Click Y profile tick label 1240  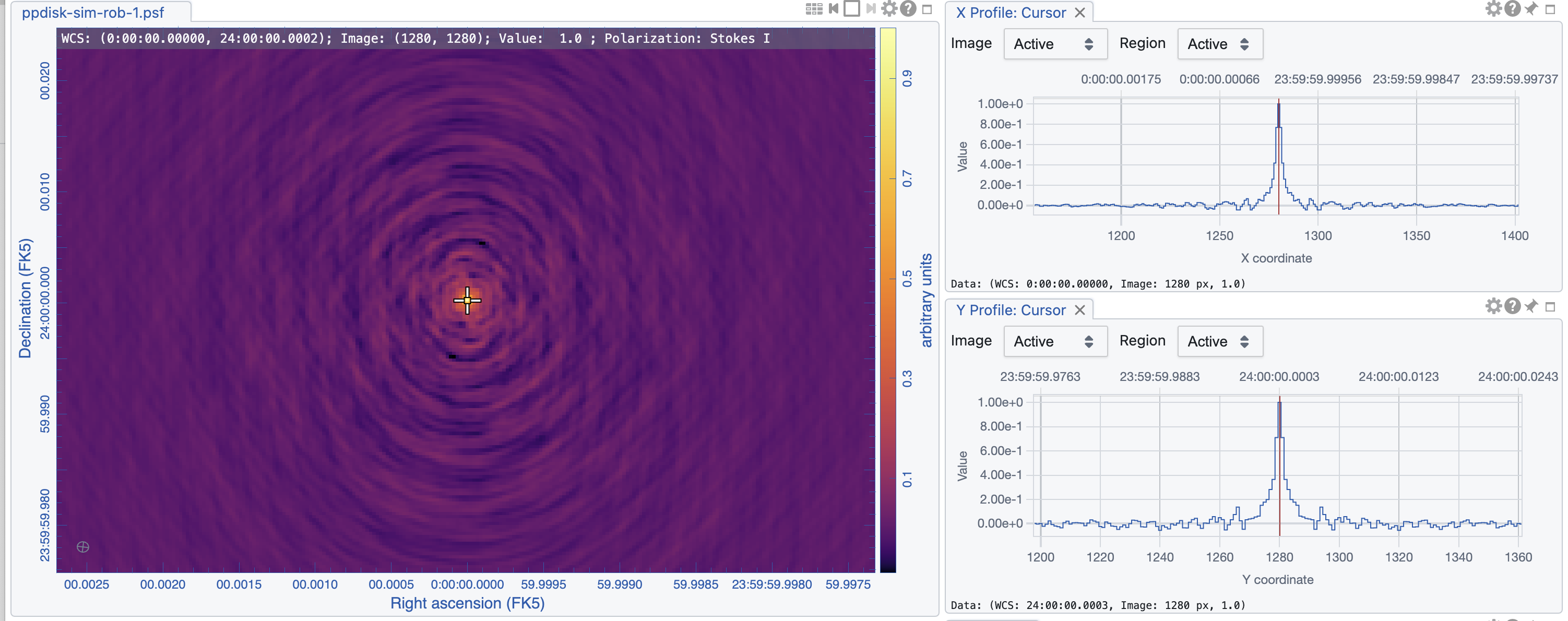[x=1160, y=557]
